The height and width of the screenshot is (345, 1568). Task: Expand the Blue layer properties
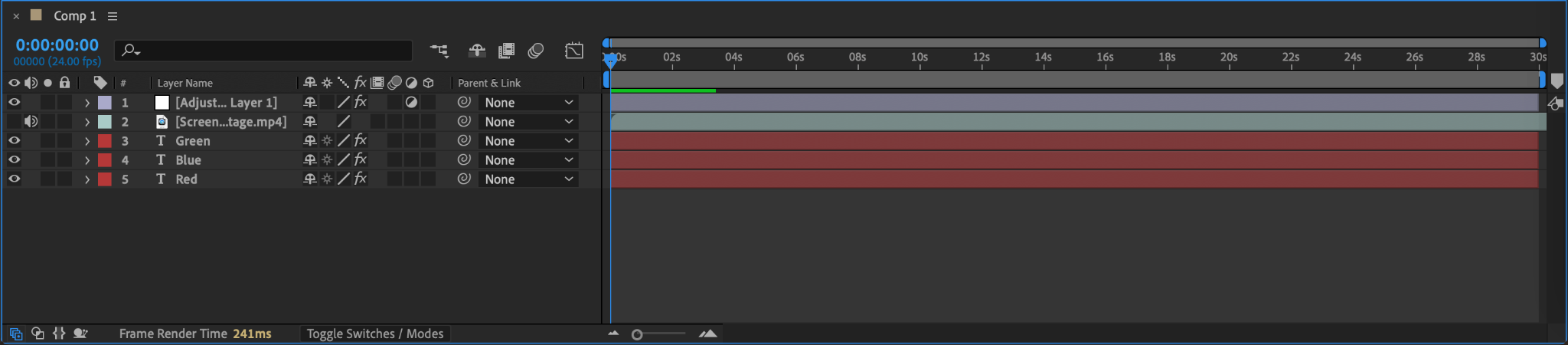87,159
